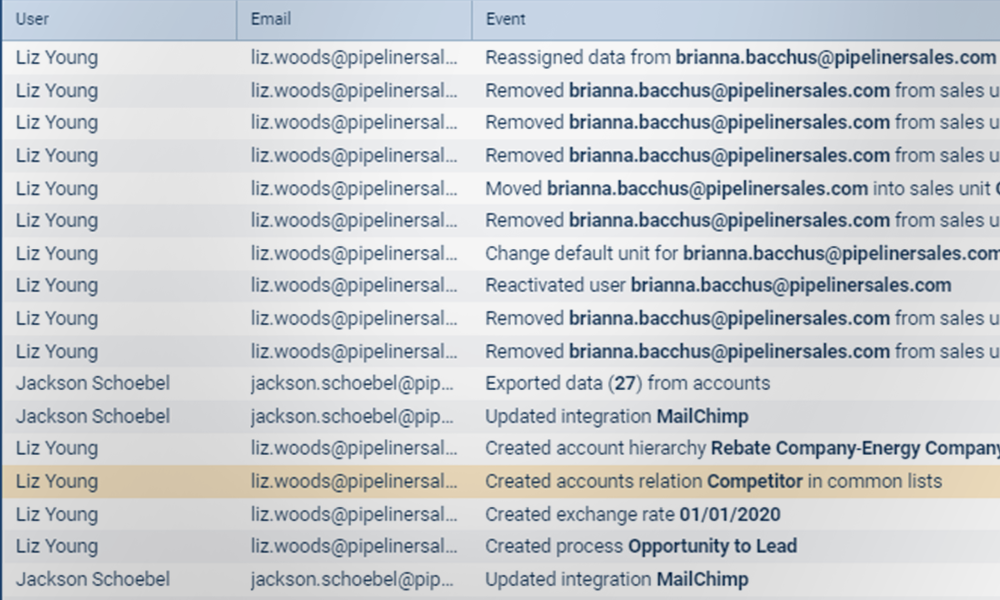Click the bold '01/01/2020' exchange rate date

click(730, 514)
